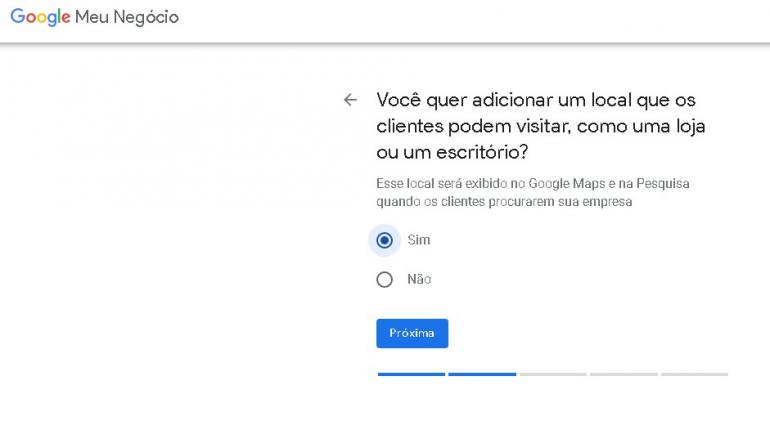Select the Não radio button
The width and height of the screenshot is (770, 421).
click(x=385, y=280)
